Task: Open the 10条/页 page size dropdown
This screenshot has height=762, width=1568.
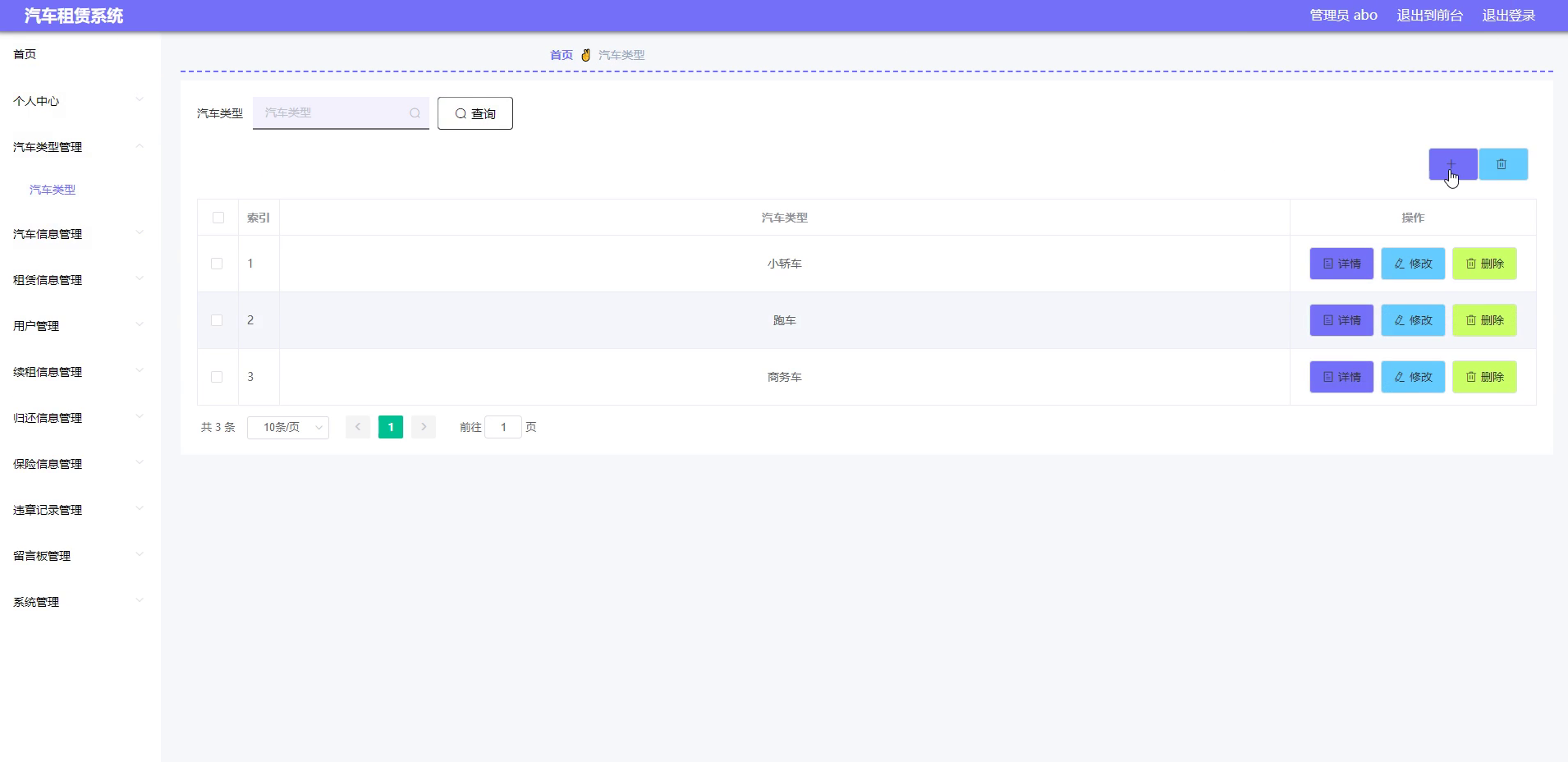Action: pos(288,427)
